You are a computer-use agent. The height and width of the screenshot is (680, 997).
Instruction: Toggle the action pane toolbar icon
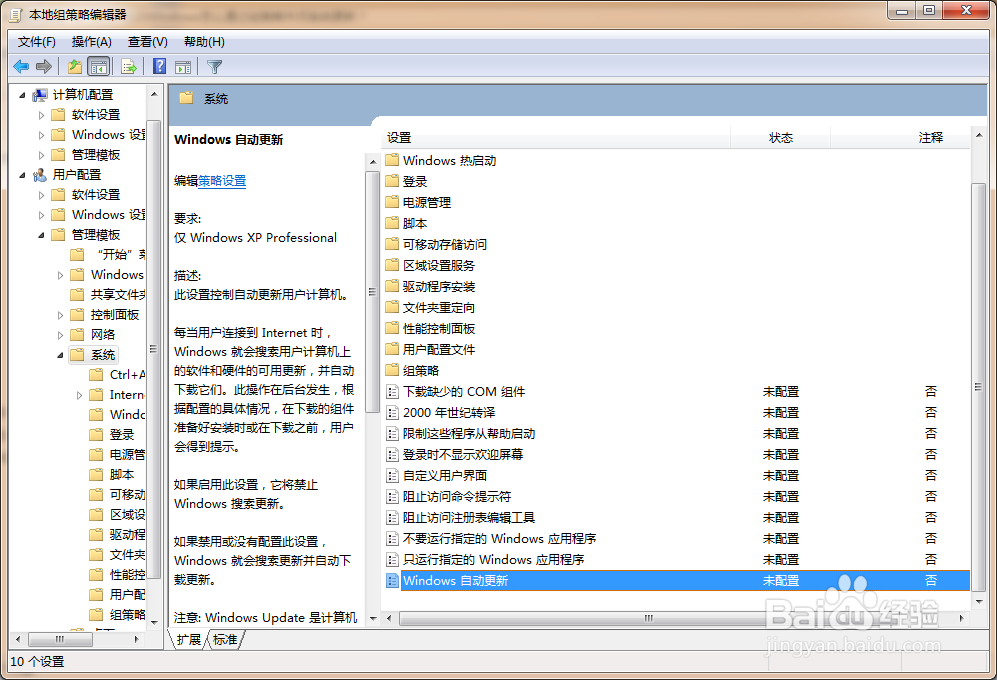pos(184,66)
